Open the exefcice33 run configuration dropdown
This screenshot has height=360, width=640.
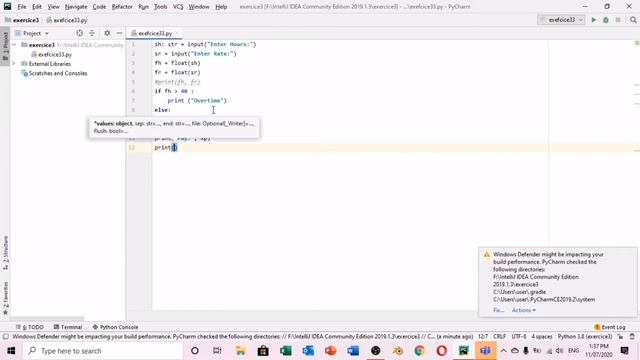[562, 20]
